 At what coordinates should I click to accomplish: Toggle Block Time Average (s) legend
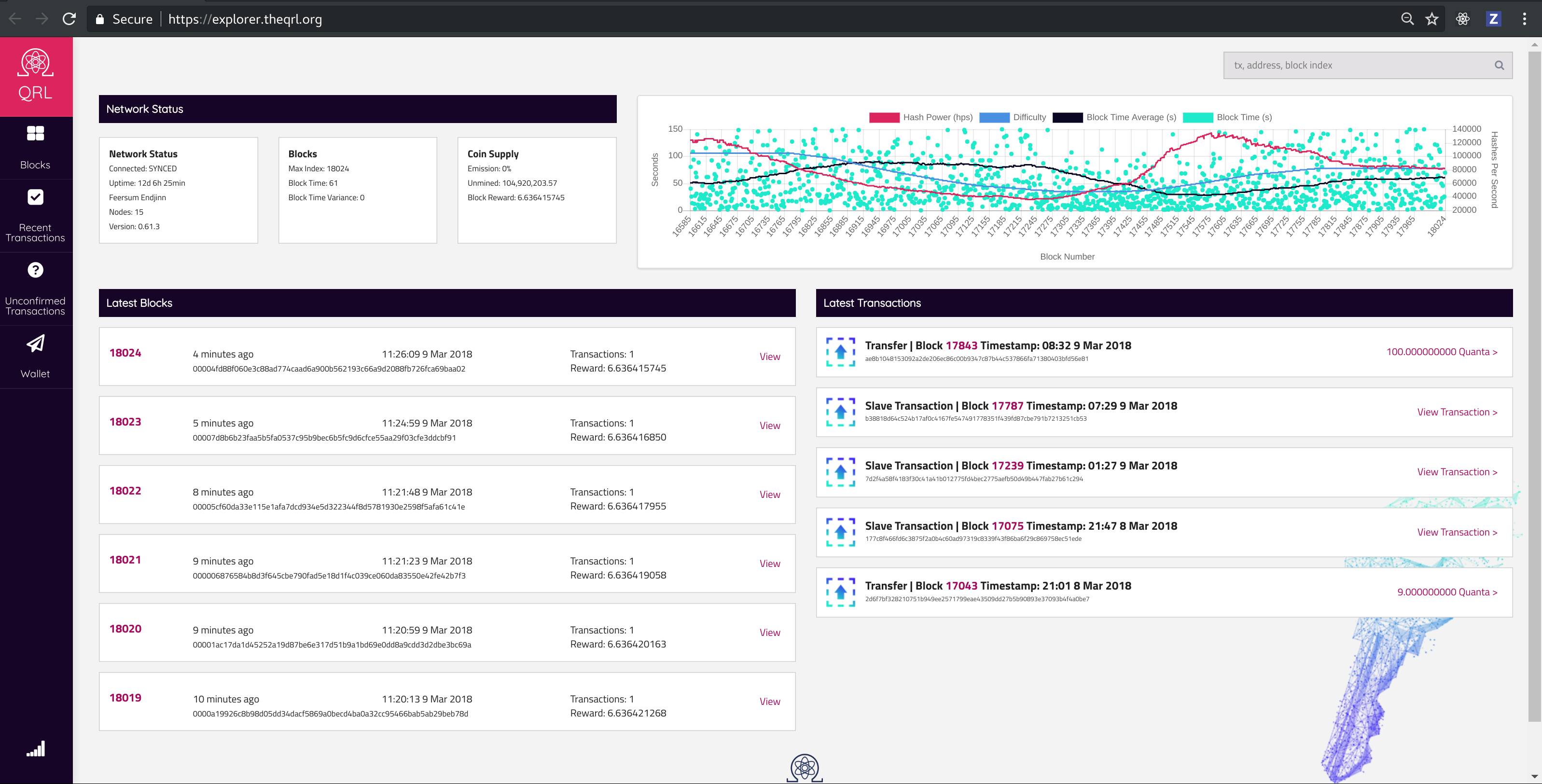[1114, 117]
